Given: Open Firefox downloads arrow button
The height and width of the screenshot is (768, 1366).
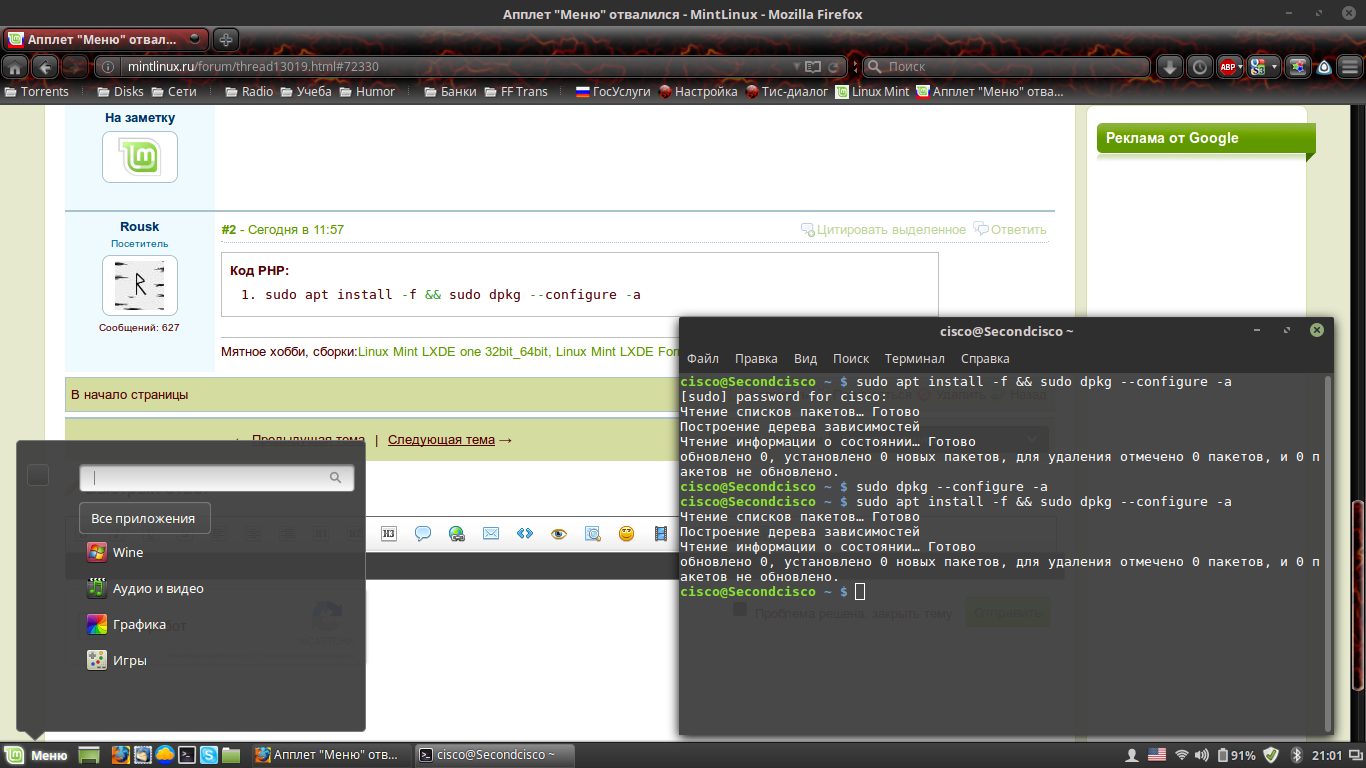Looking at the screenshot, I should click(x=1170, y=67).
